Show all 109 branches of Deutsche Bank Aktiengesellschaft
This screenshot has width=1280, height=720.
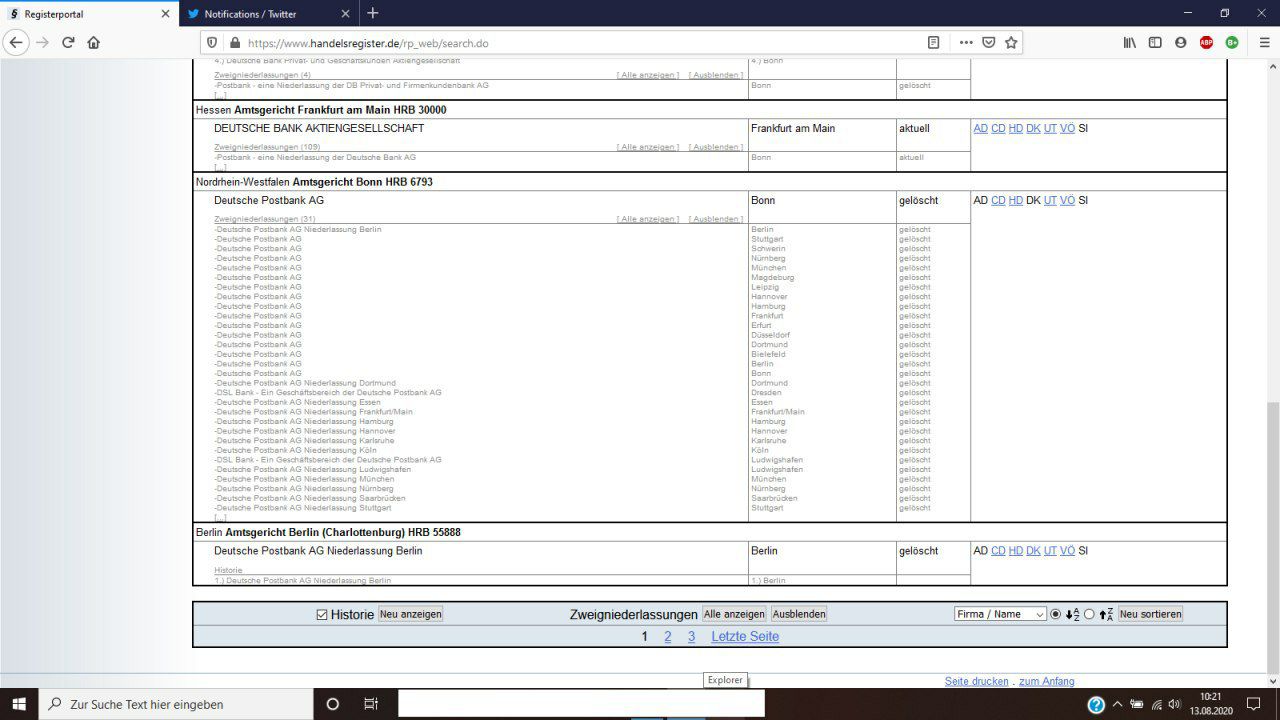coord(648,147)
